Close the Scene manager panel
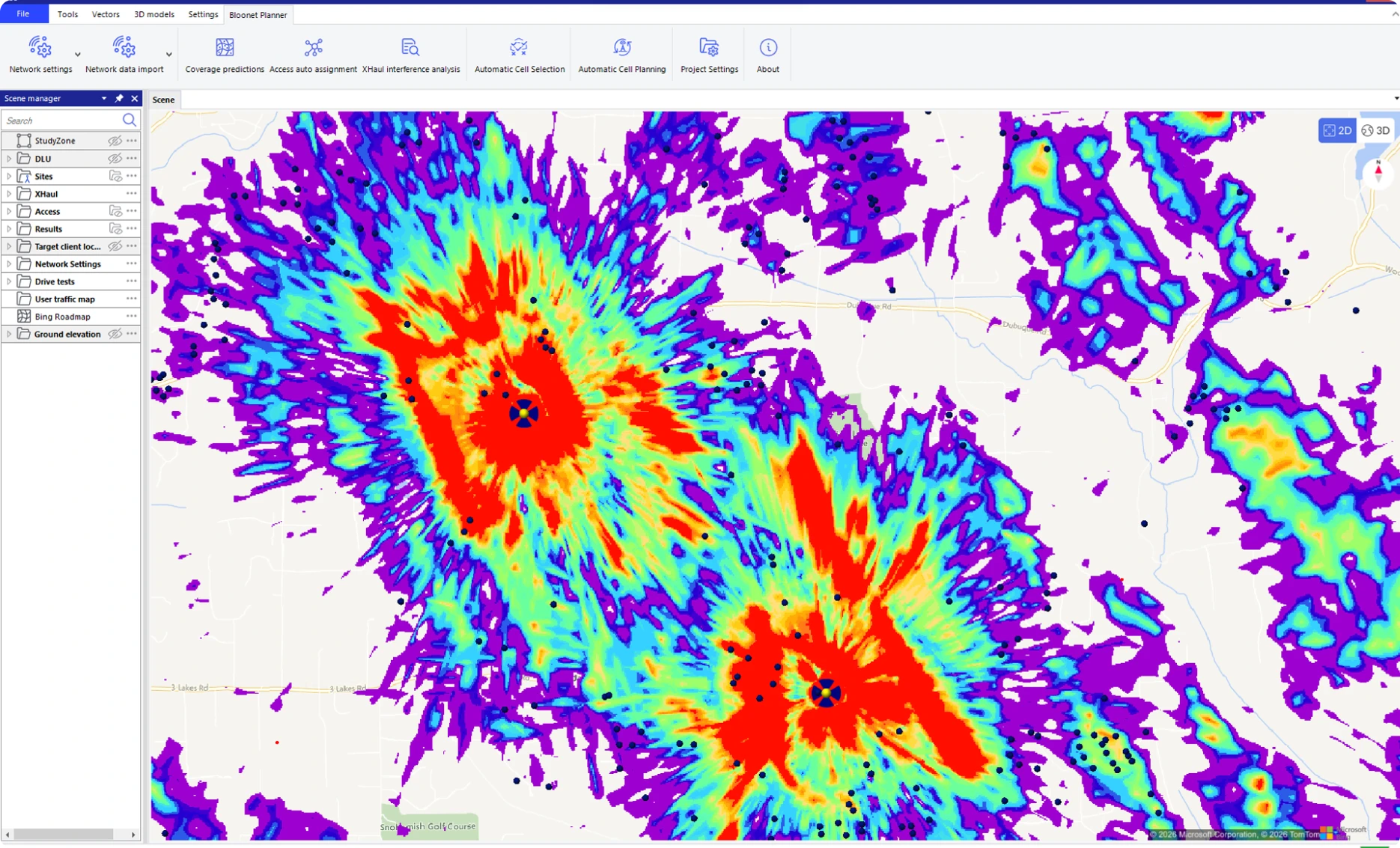This screenshot has width=1400, height=848. [135, 98]
